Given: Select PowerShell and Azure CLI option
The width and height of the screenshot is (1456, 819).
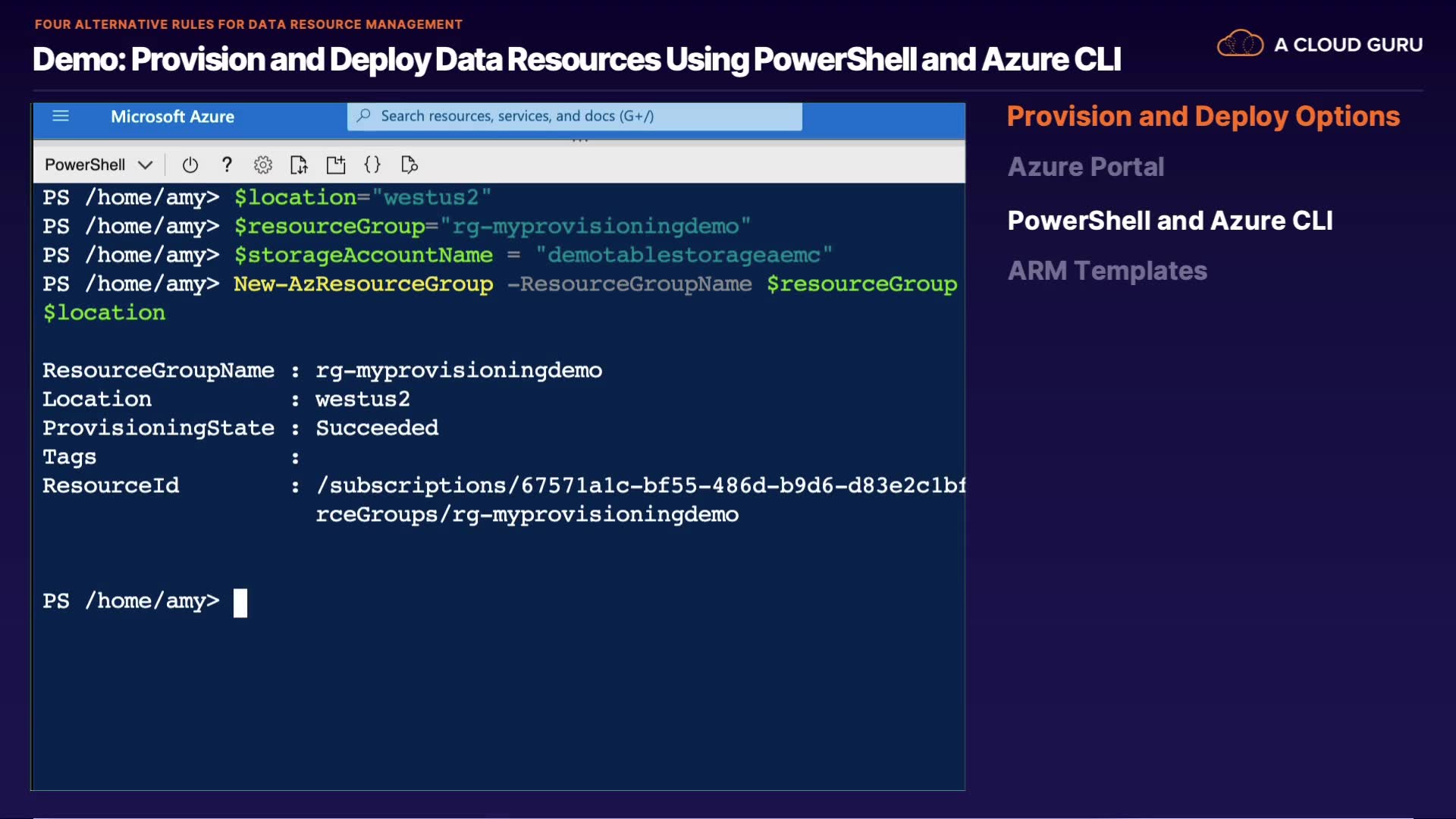Looking at the screenshot, I should point(1169,221).
